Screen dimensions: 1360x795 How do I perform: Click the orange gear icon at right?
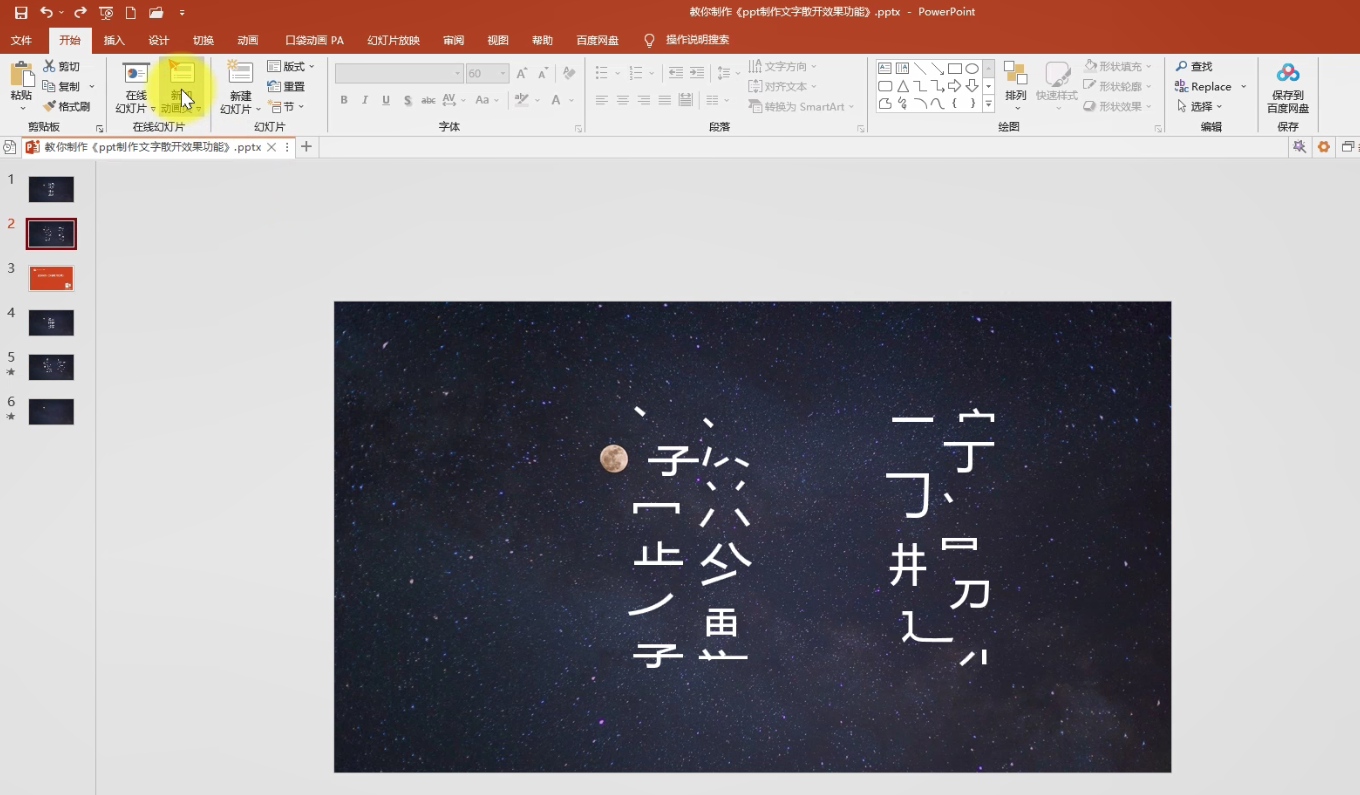1323,147
